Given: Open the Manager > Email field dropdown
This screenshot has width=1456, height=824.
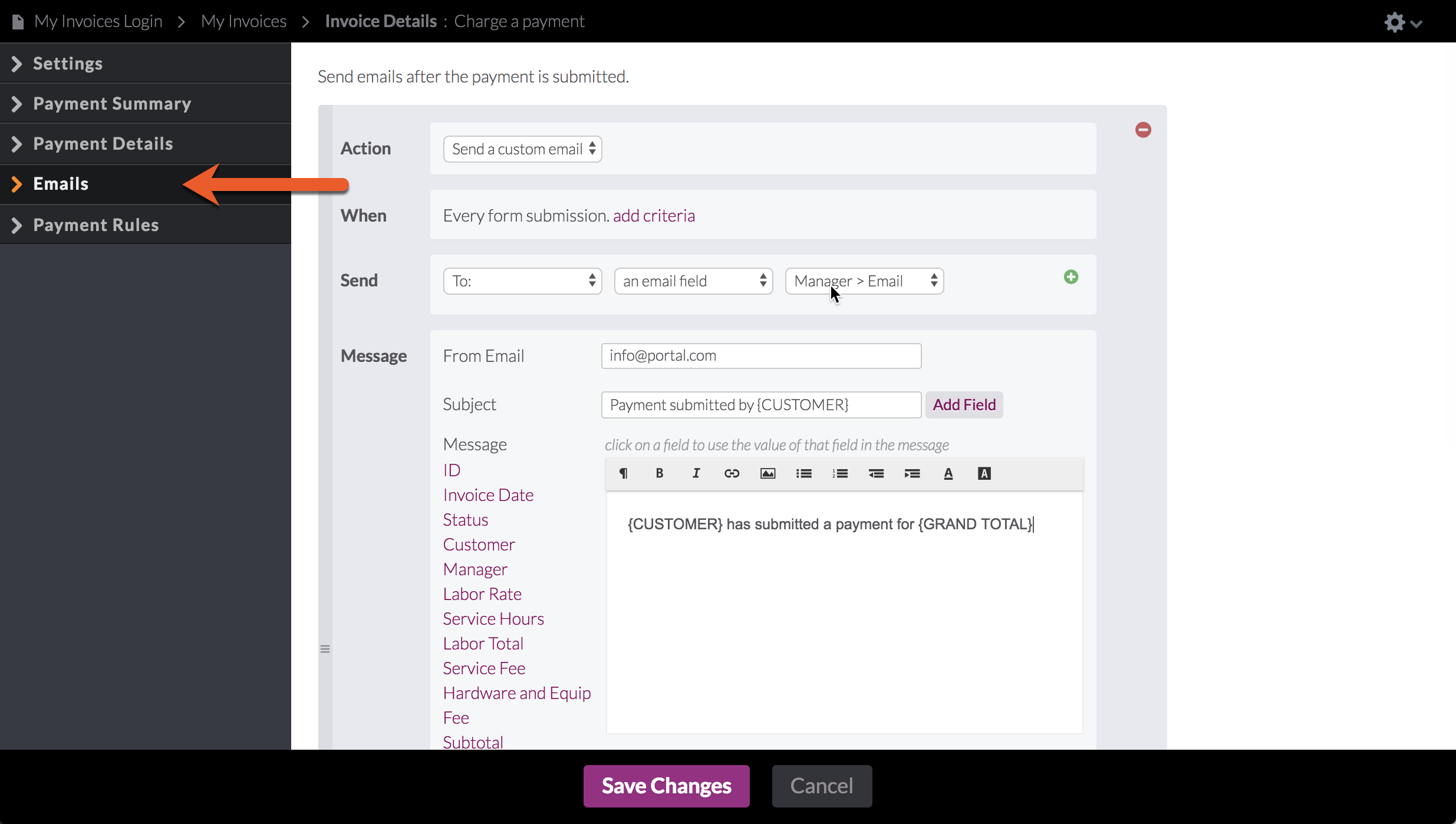Looking at the screenshot, I should point(864,281).
